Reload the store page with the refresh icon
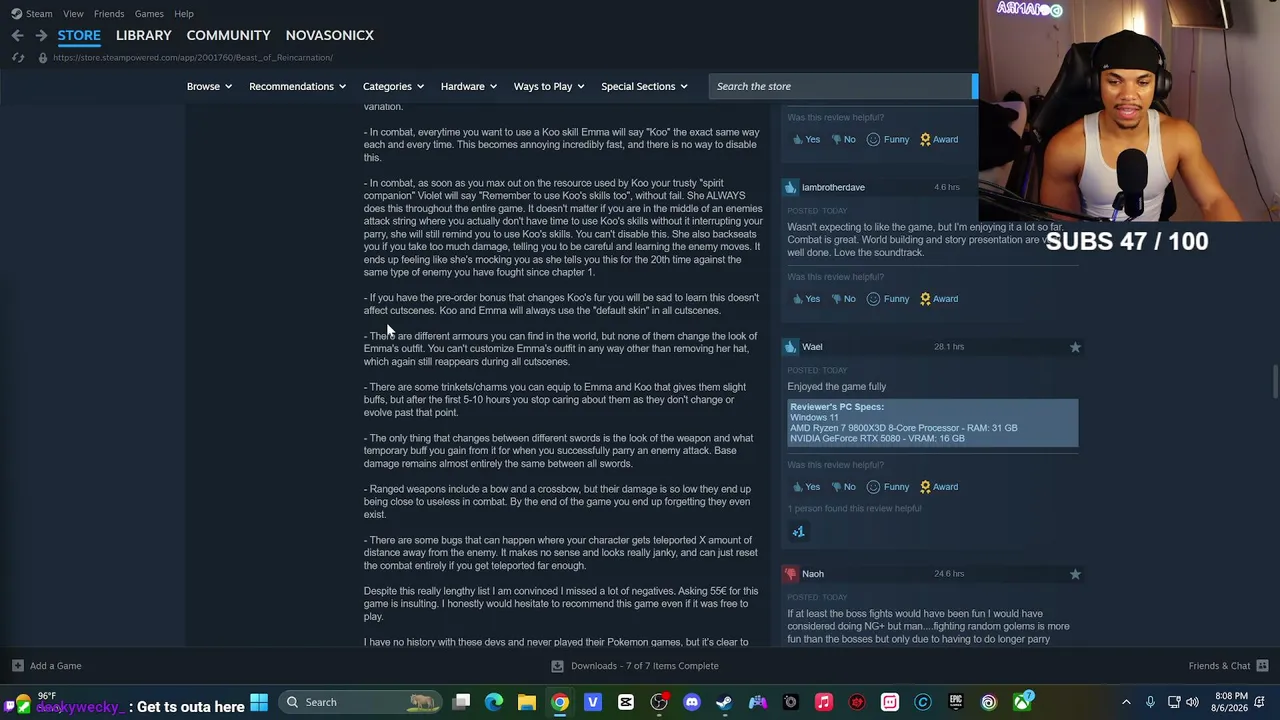Image resolution: width=1280 pixels, height=720 pixels. [x=17, y=57]
